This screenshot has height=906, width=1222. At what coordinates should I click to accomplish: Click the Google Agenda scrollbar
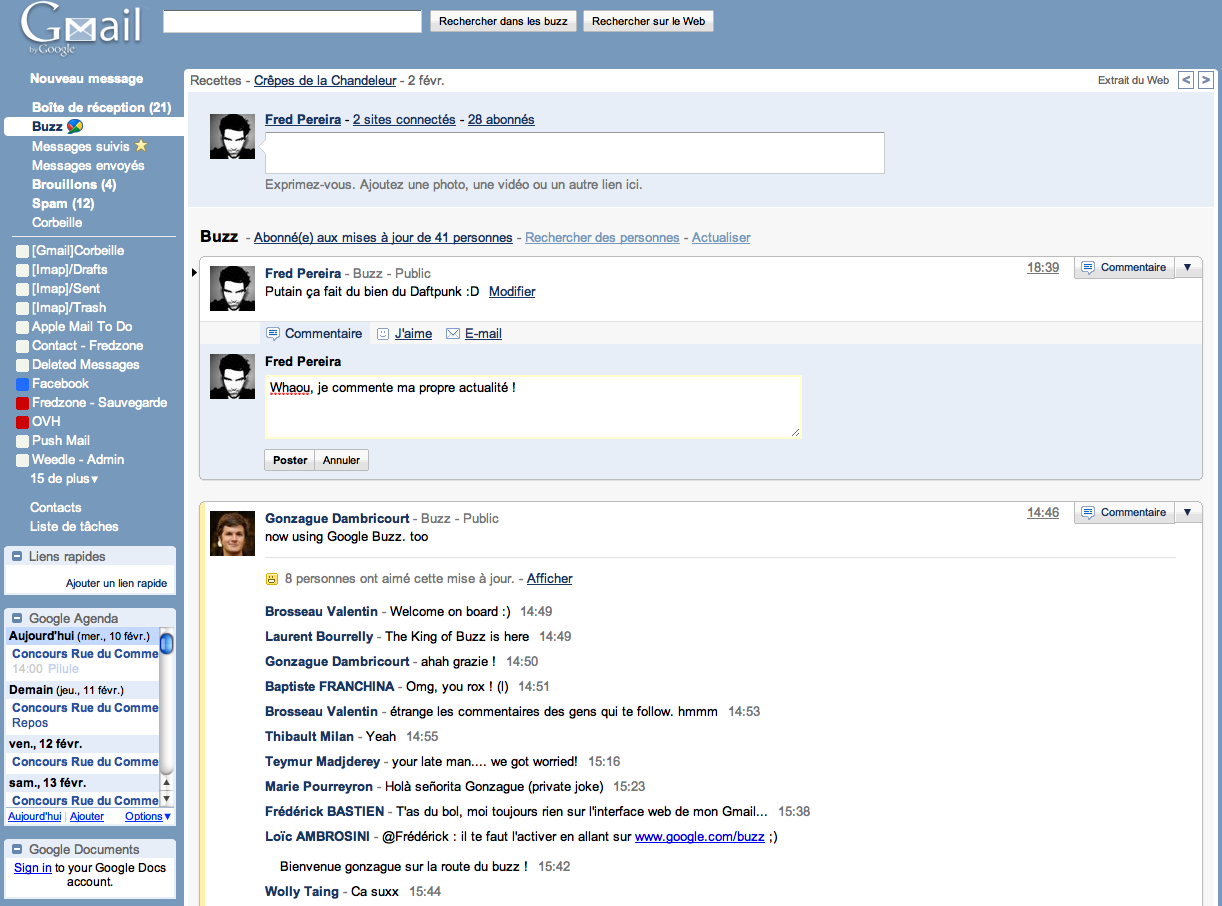click(167, 716)
